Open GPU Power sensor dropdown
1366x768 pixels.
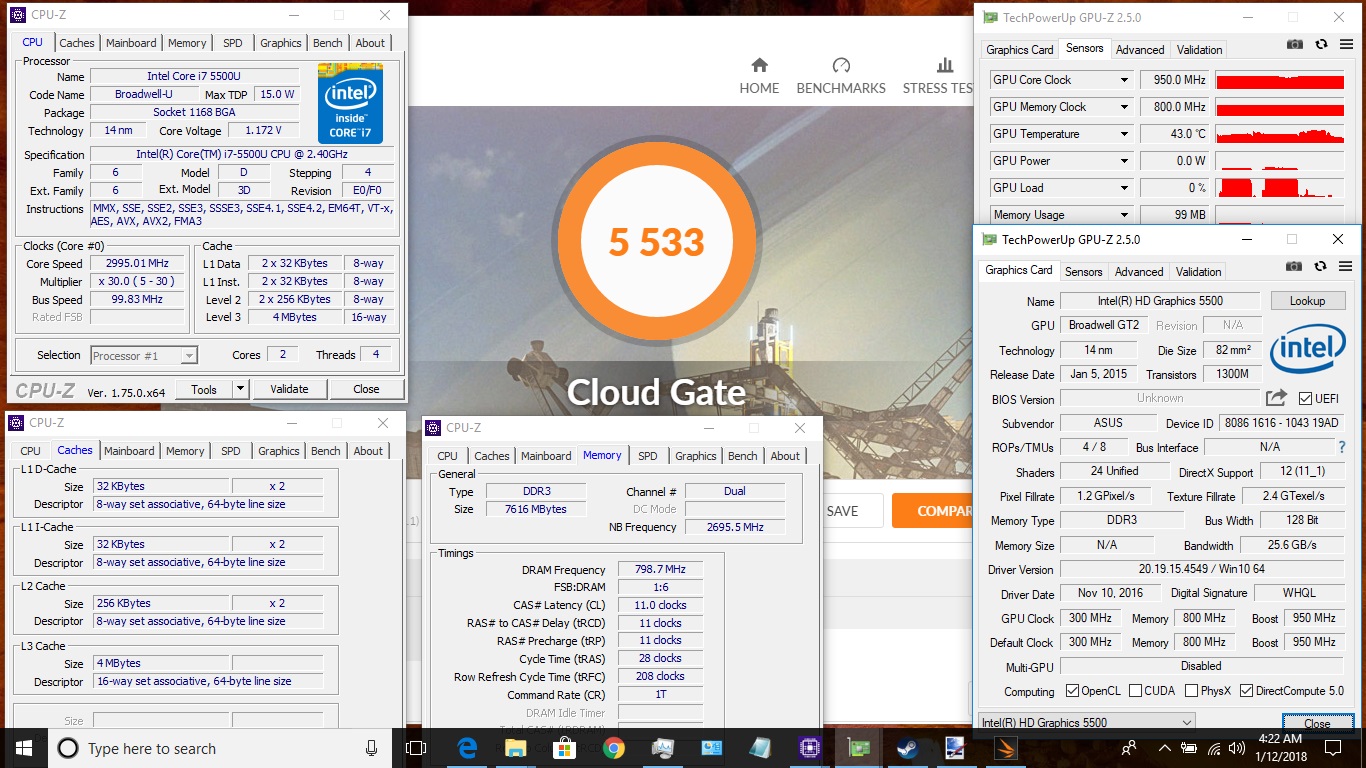coord(1124,161)
